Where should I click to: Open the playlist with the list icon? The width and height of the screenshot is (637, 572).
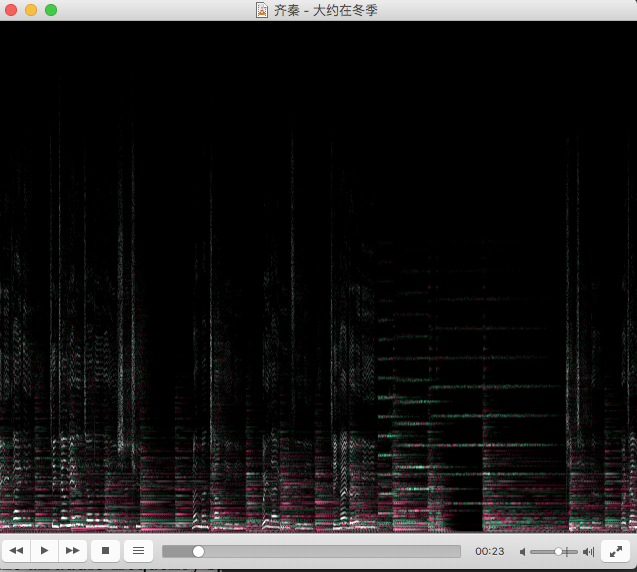(x=139, y=551)
